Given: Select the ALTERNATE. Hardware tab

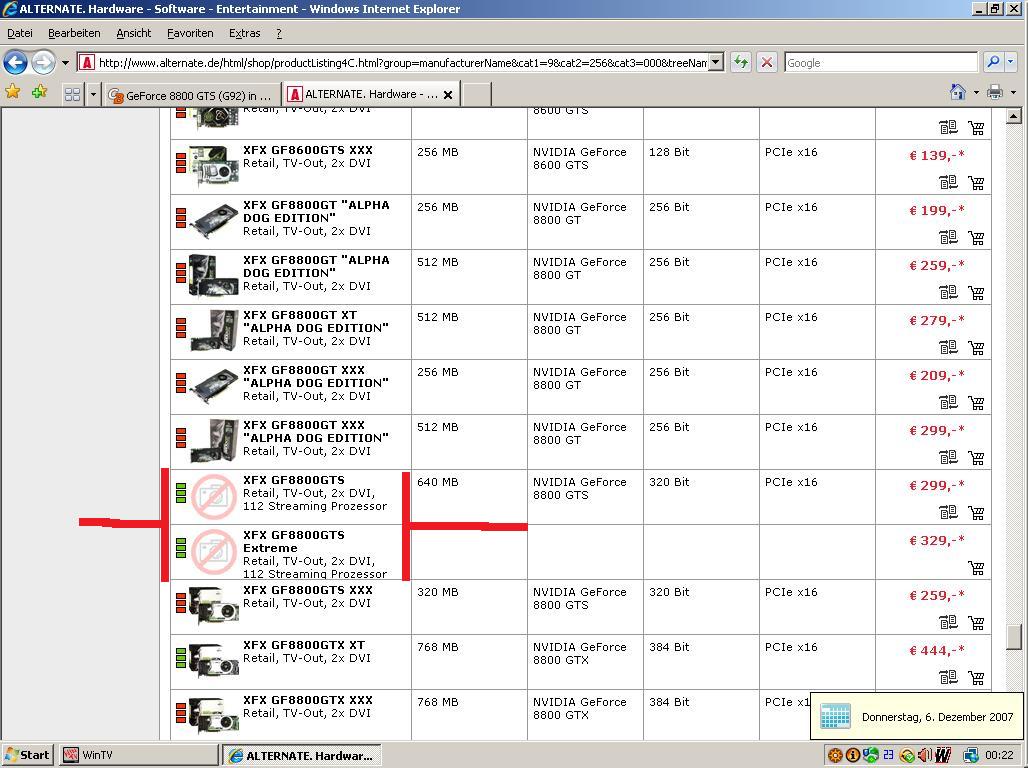Looking at the screenshot, I should coord(363,94).
